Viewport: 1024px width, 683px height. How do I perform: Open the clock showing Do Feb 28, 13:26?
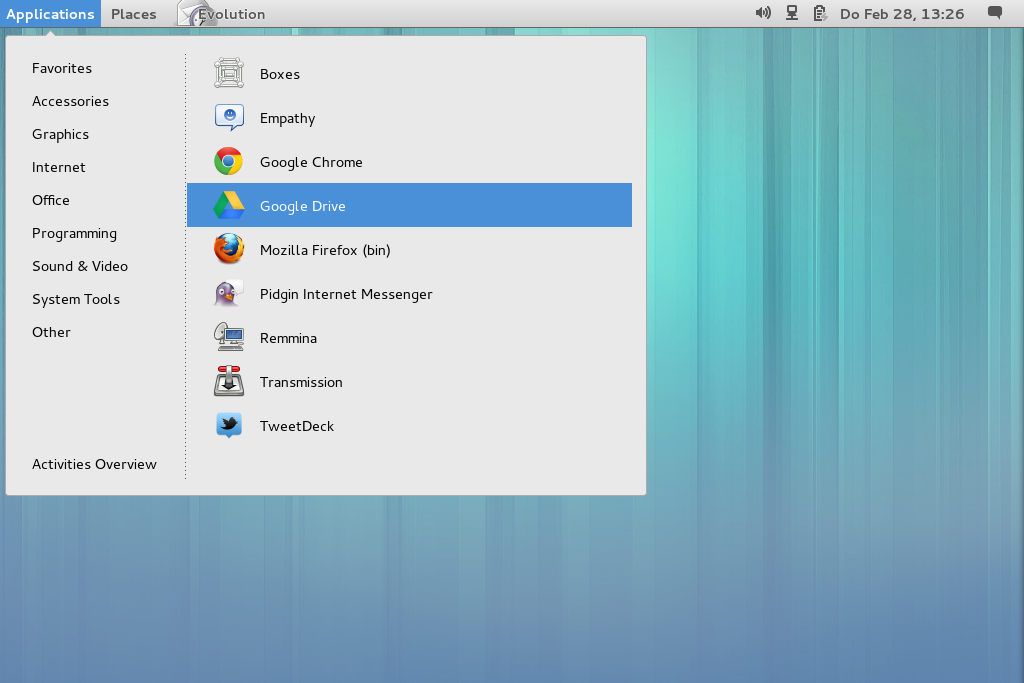[x=902, y=14]
